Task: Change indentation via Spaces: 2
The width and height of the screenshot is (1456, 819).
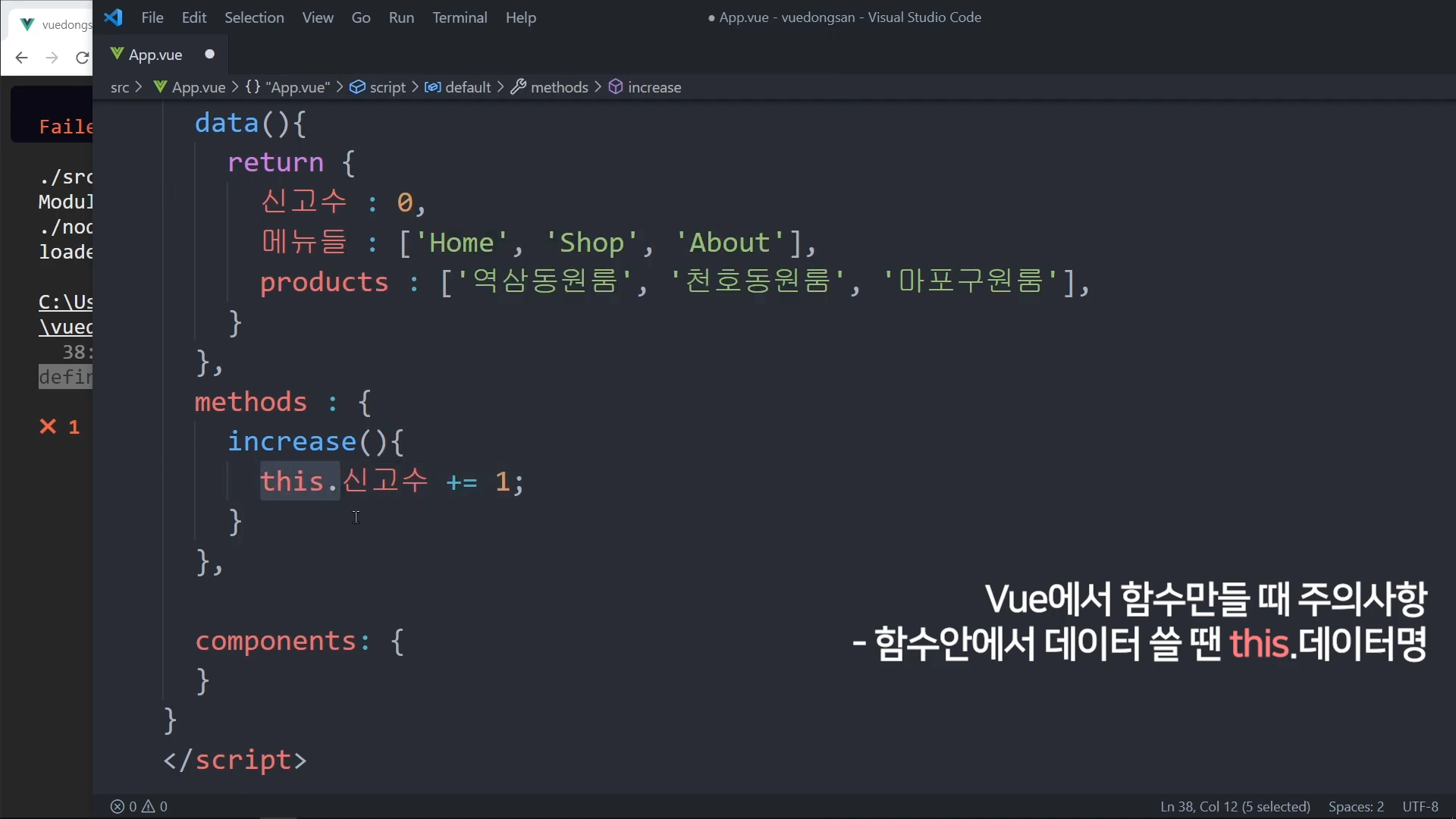Action: click(1356, 806)
